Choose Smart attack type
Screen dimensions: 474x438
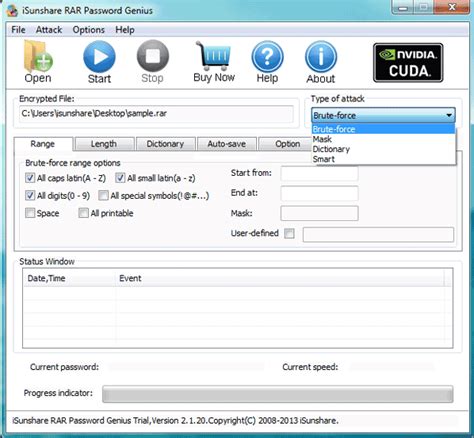[383, 159]
